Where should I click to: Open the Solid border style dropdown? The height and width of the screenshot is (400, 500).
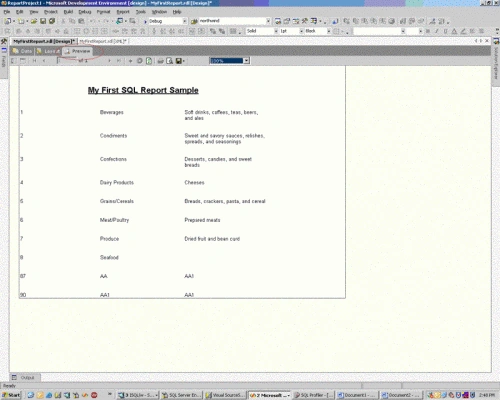click(276, 31)
